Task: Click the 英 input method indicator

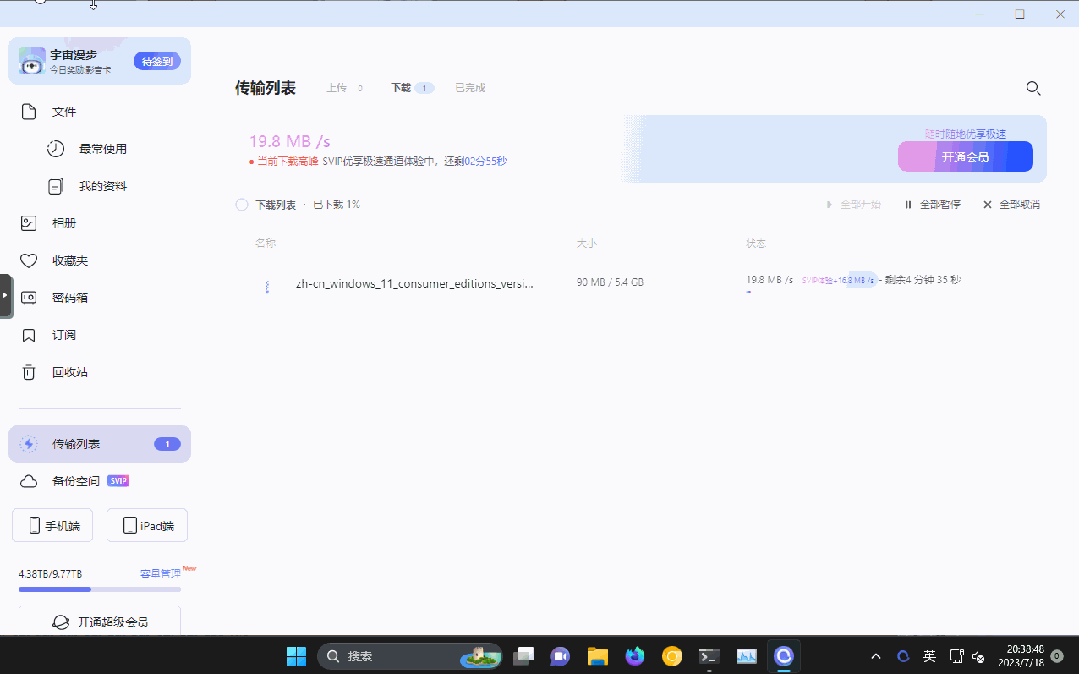Action: click(929, 656)
